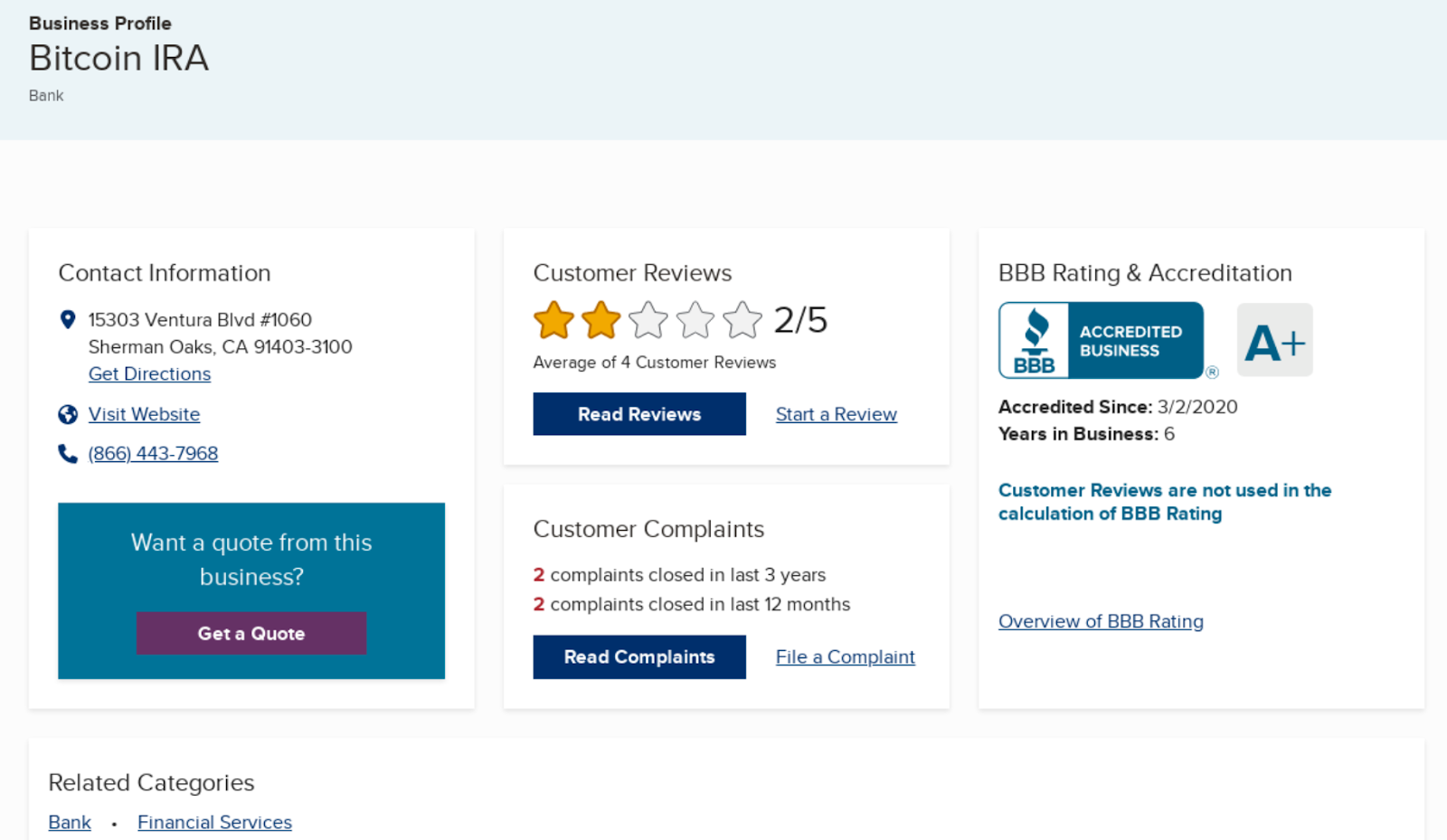Click the A+ rating badge

point(1275,340)
